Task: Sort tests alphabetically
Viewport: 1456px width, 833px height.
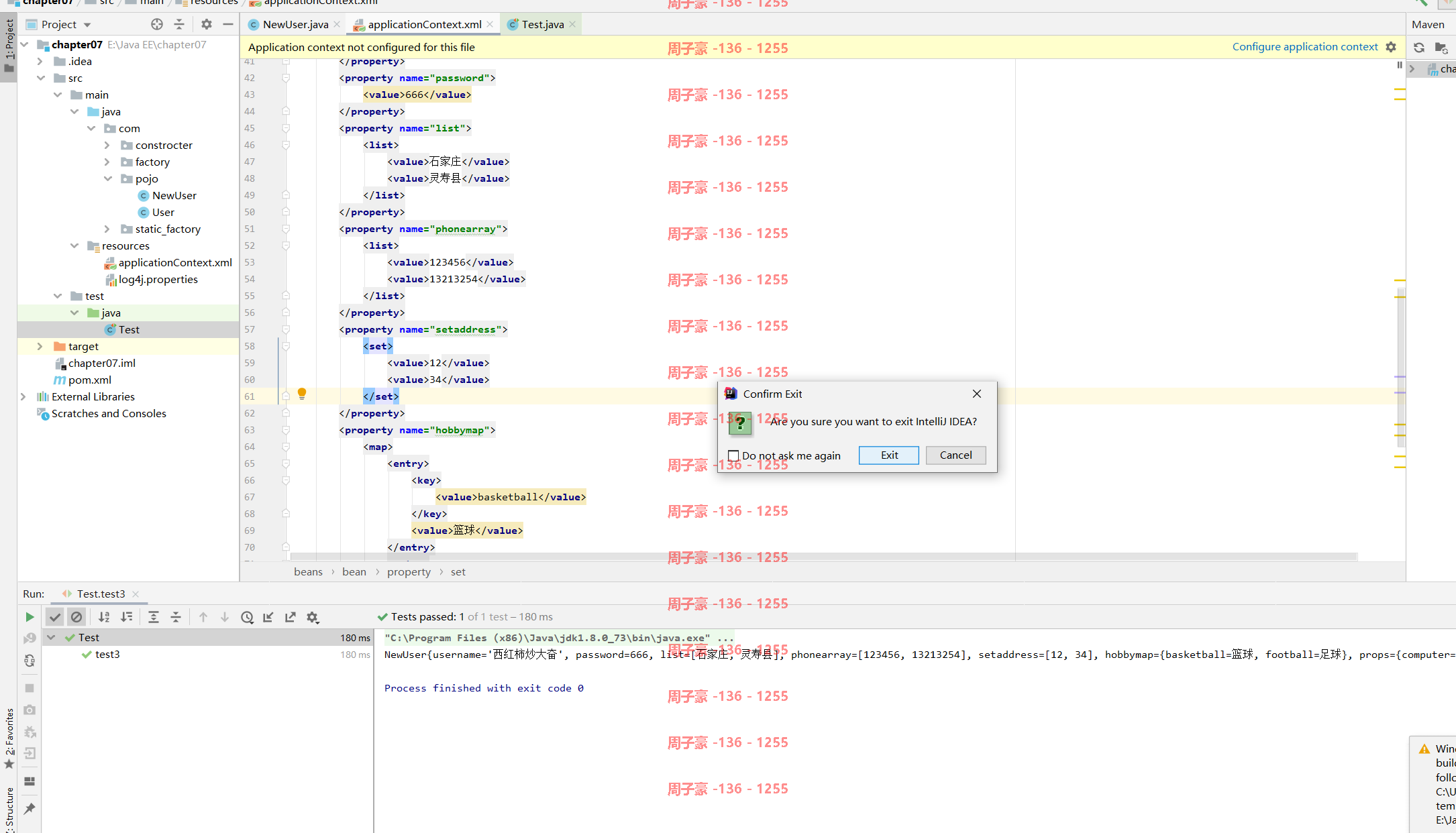Action: pos(104,617)
